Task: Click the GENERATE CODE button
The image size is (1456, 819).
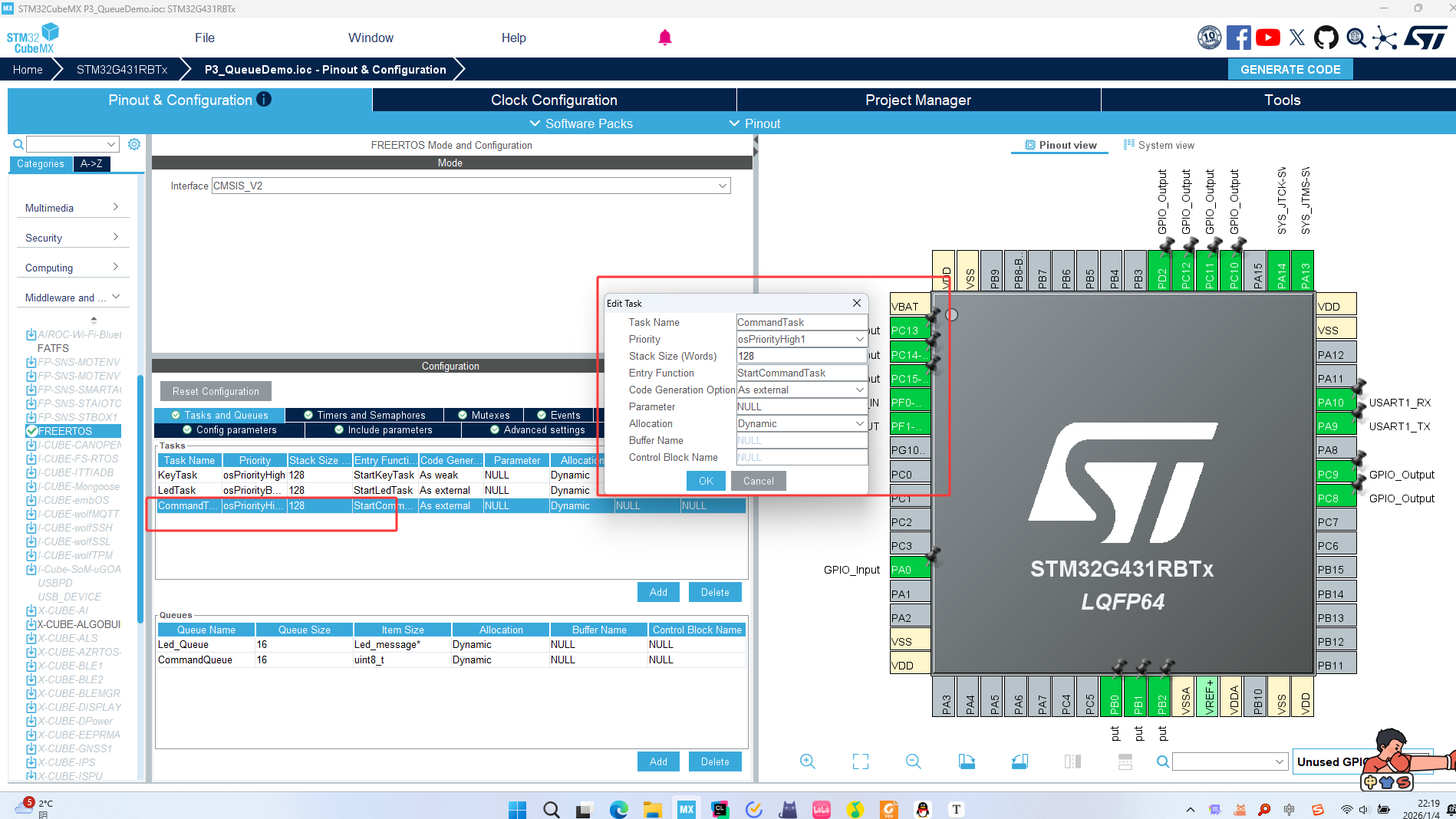Action: tap(1290, 69)
